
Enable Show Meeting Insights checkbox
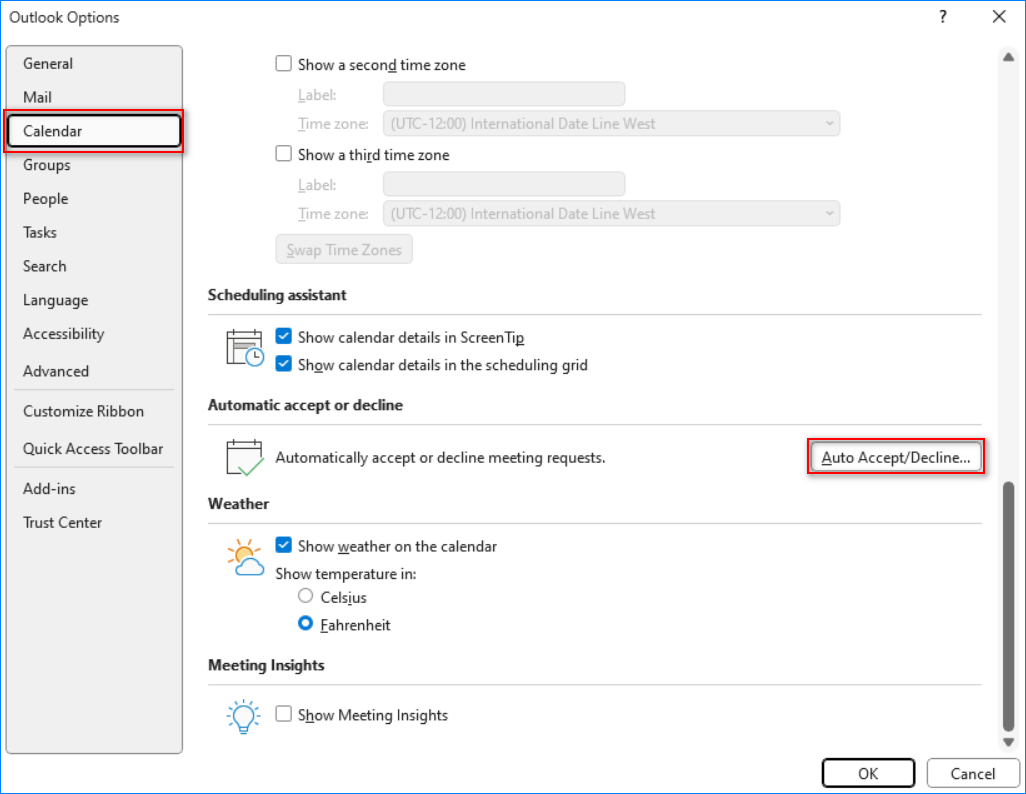(x=283, y=714)
